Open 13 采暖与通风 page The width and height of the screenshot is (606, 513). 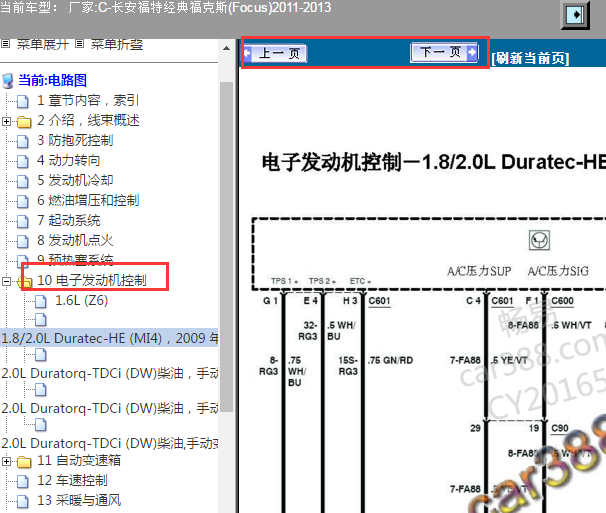(x=79, y=500)
